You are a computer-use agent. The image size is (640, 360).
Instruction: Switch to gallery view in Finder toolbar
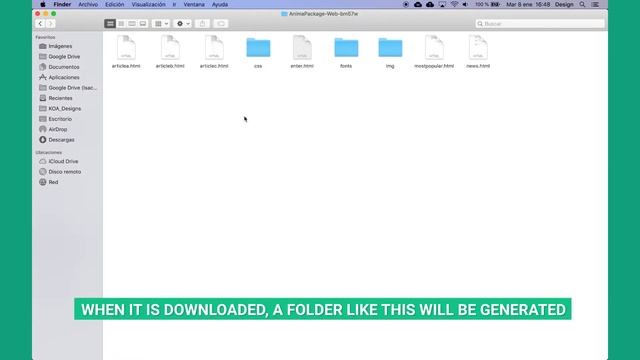(143, 24)
